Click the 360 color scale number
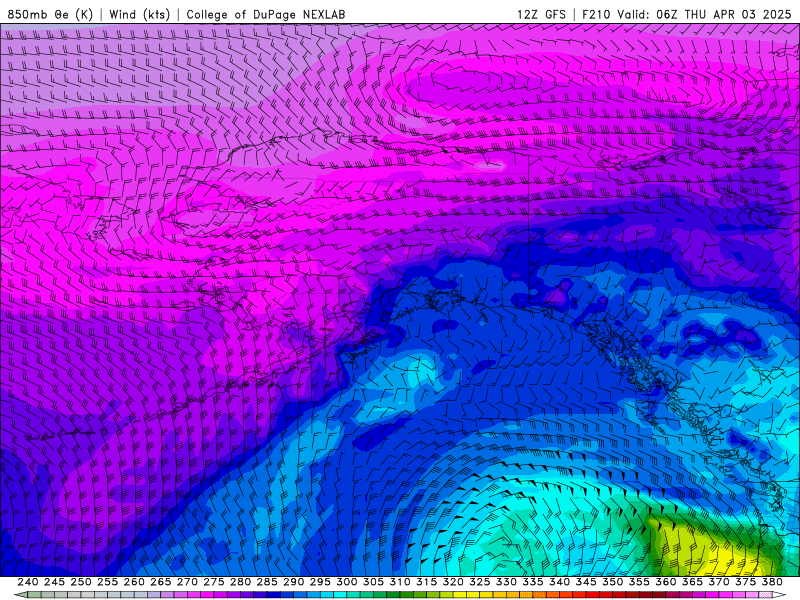Screen dimensions: 800x600 (666, 582)
